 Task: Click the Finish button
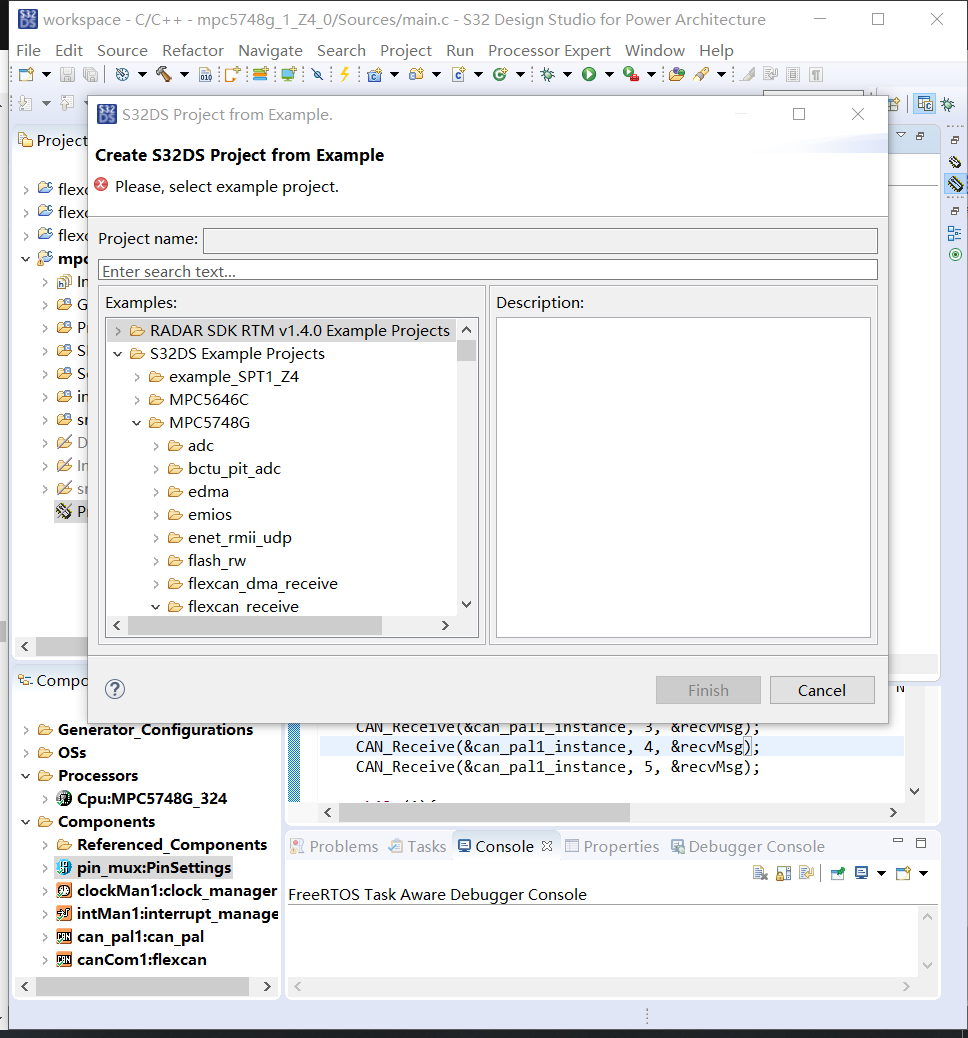708,690
